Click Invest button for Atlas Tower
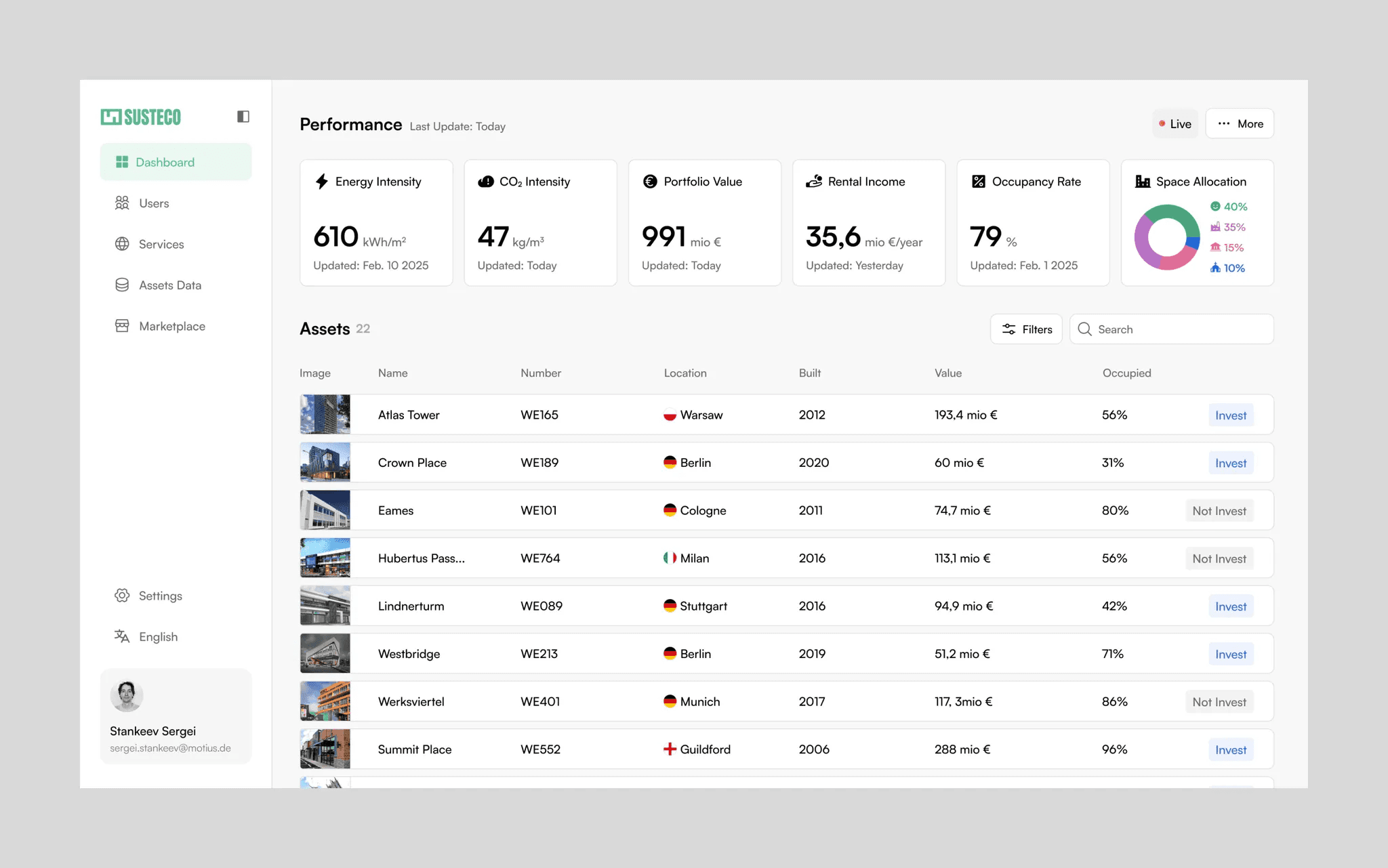 click(x=1230, y=415)
